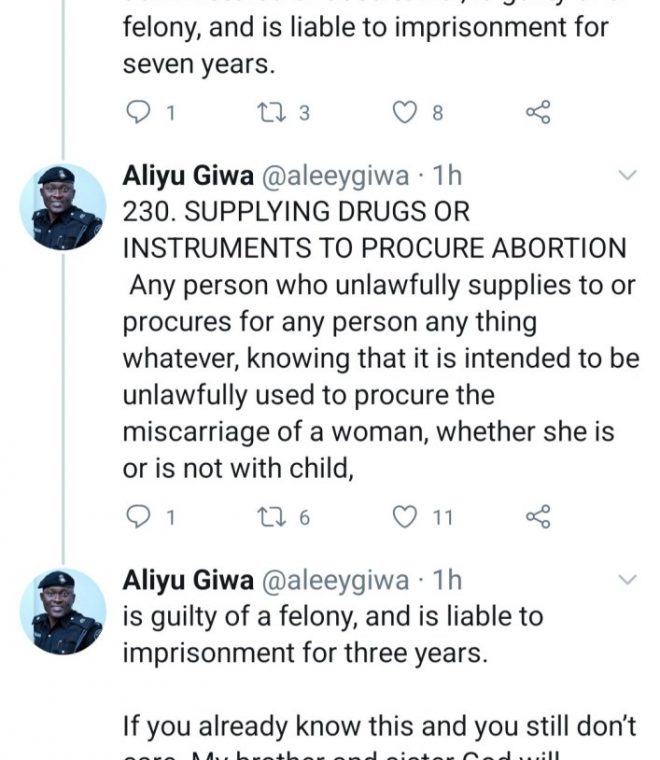Screen dimensions: 660x760
Task: Expand options chevron on "three years" tweet
Action: pos(629,580)
